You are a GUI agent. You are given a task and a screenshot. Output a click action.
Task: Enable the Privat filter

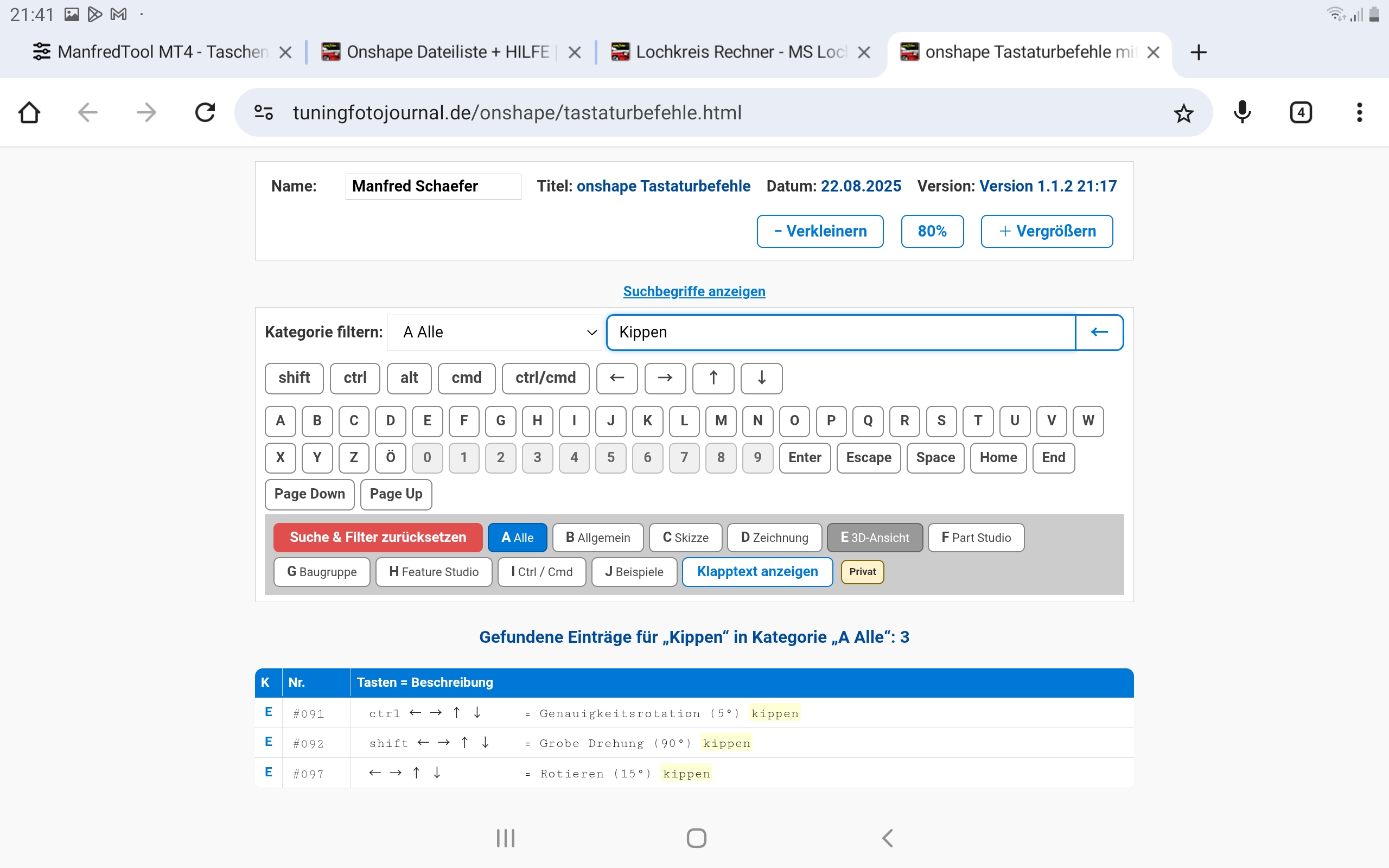[862, 572]
